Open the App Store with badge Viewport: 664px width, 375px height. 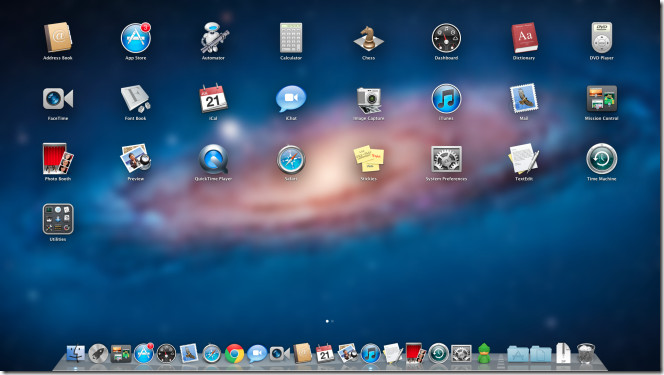pos(136,38)
